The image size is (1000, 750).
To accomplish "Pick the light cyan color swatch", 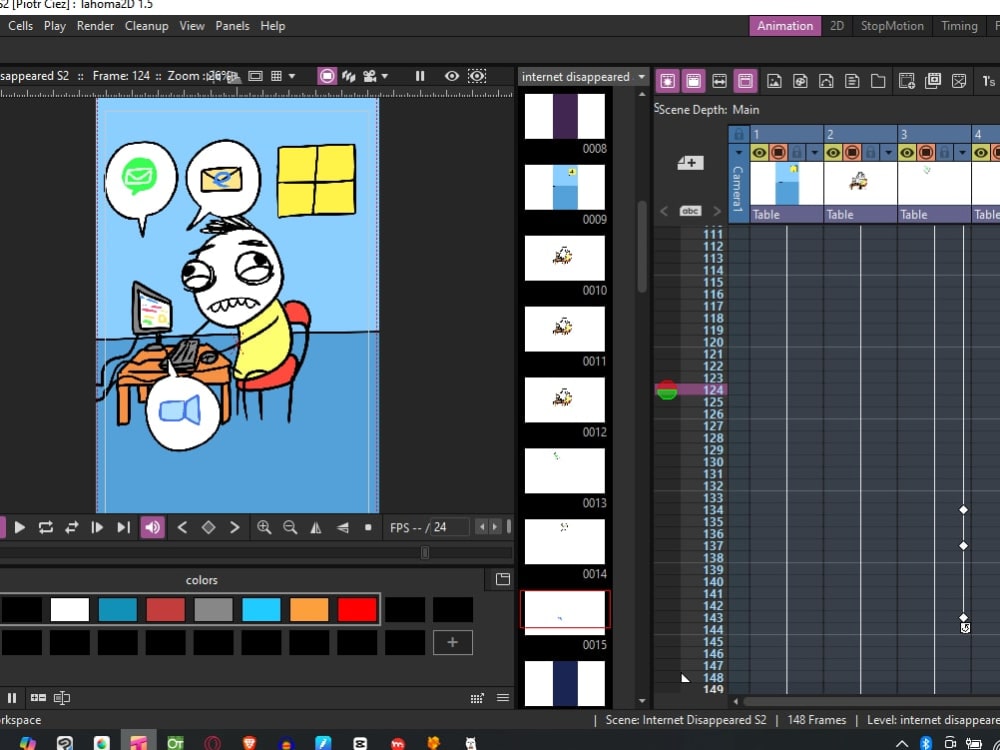I will coord(261,610).
